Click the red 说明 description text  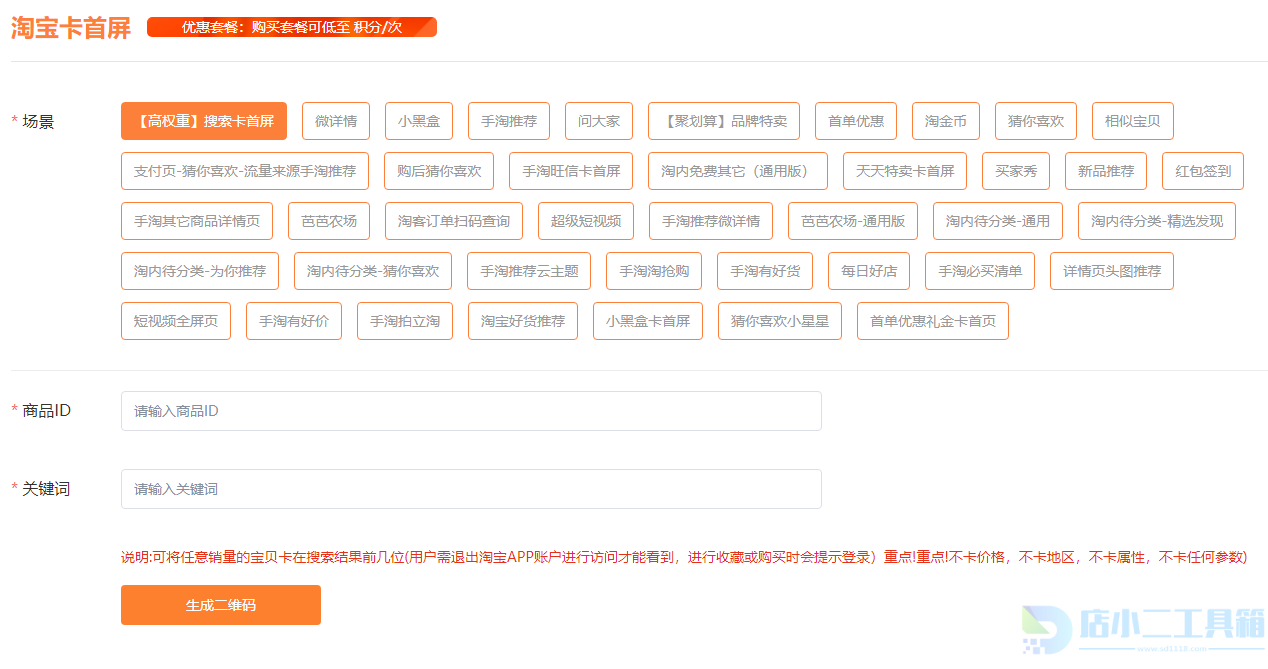click(x=684, y=557)
